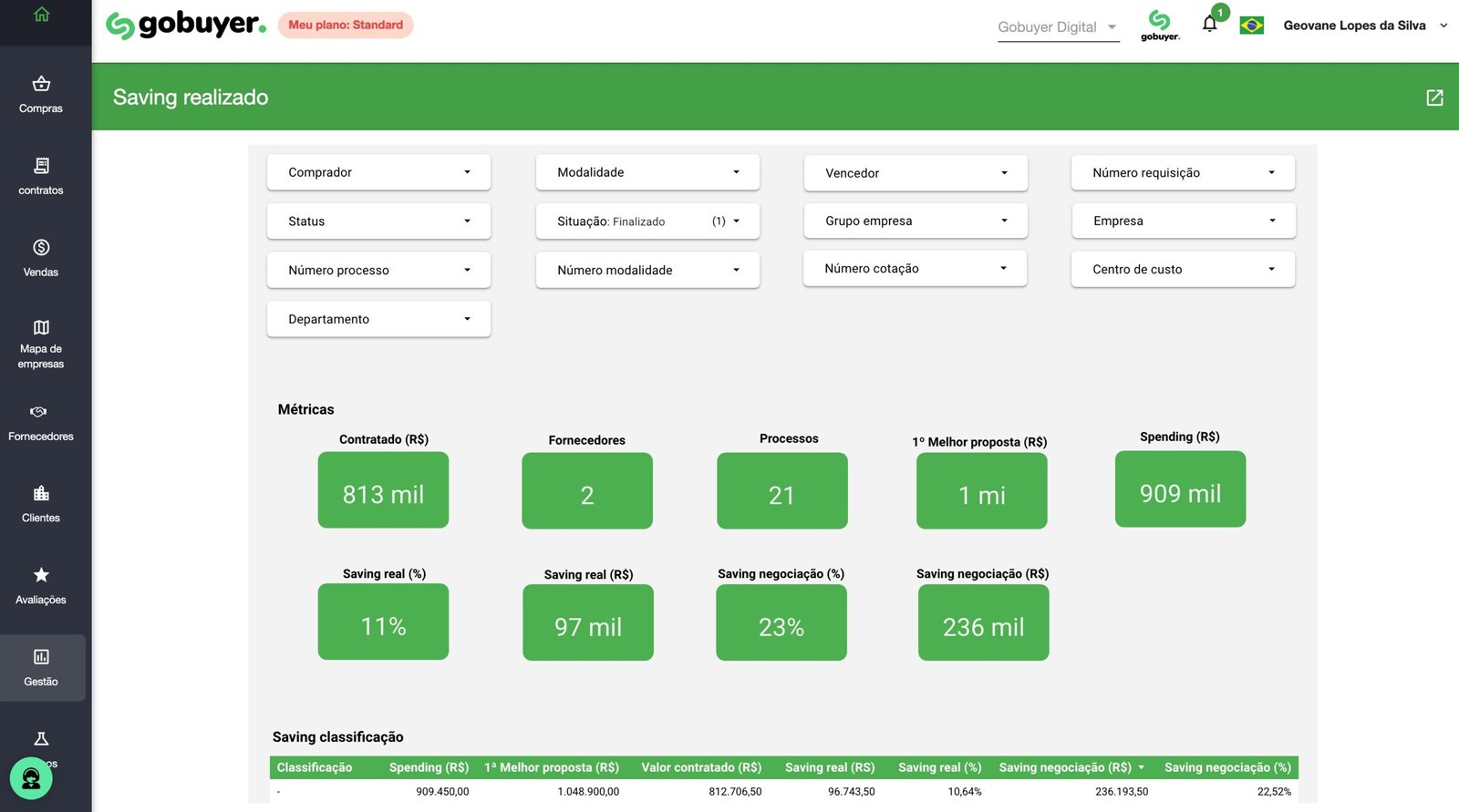Open Geovane Lopes da Silva user menu
The width and height of the screenshot is (1459, 812).
click(1364, 26)
